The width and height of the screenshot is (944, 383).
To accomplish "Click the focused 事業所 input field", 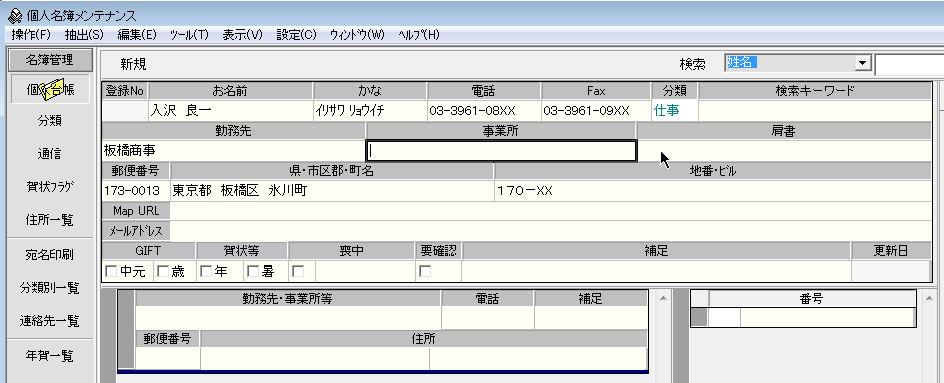I will 501,151.
